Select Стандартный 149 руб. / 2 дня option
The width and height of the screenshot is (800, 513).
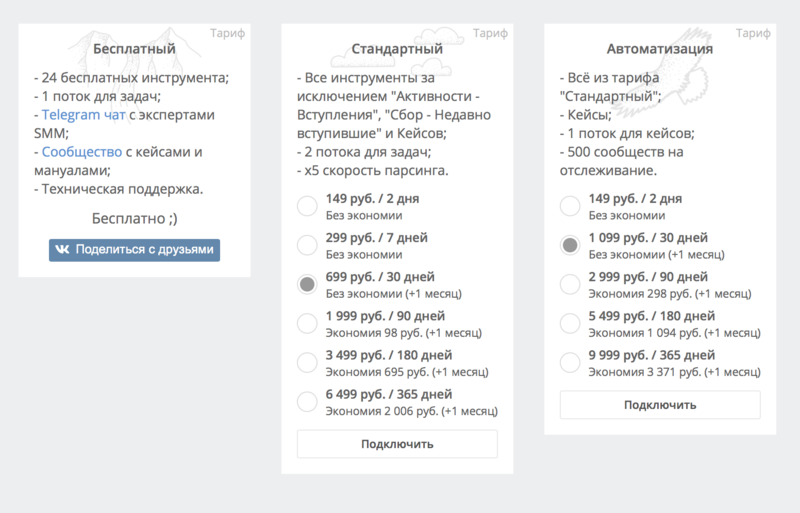pos(308,207)
